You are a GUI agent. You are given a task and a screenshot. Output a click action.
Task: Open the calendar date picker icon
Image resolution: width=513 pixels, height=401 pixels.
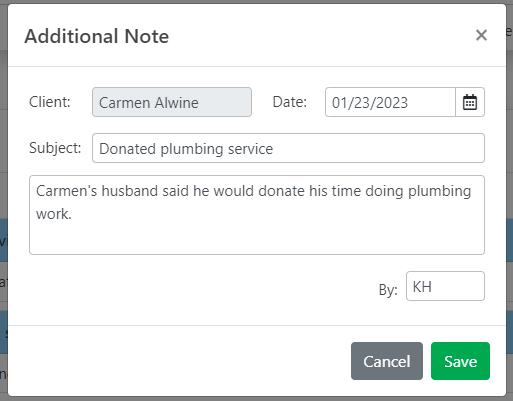coord(470,102)
